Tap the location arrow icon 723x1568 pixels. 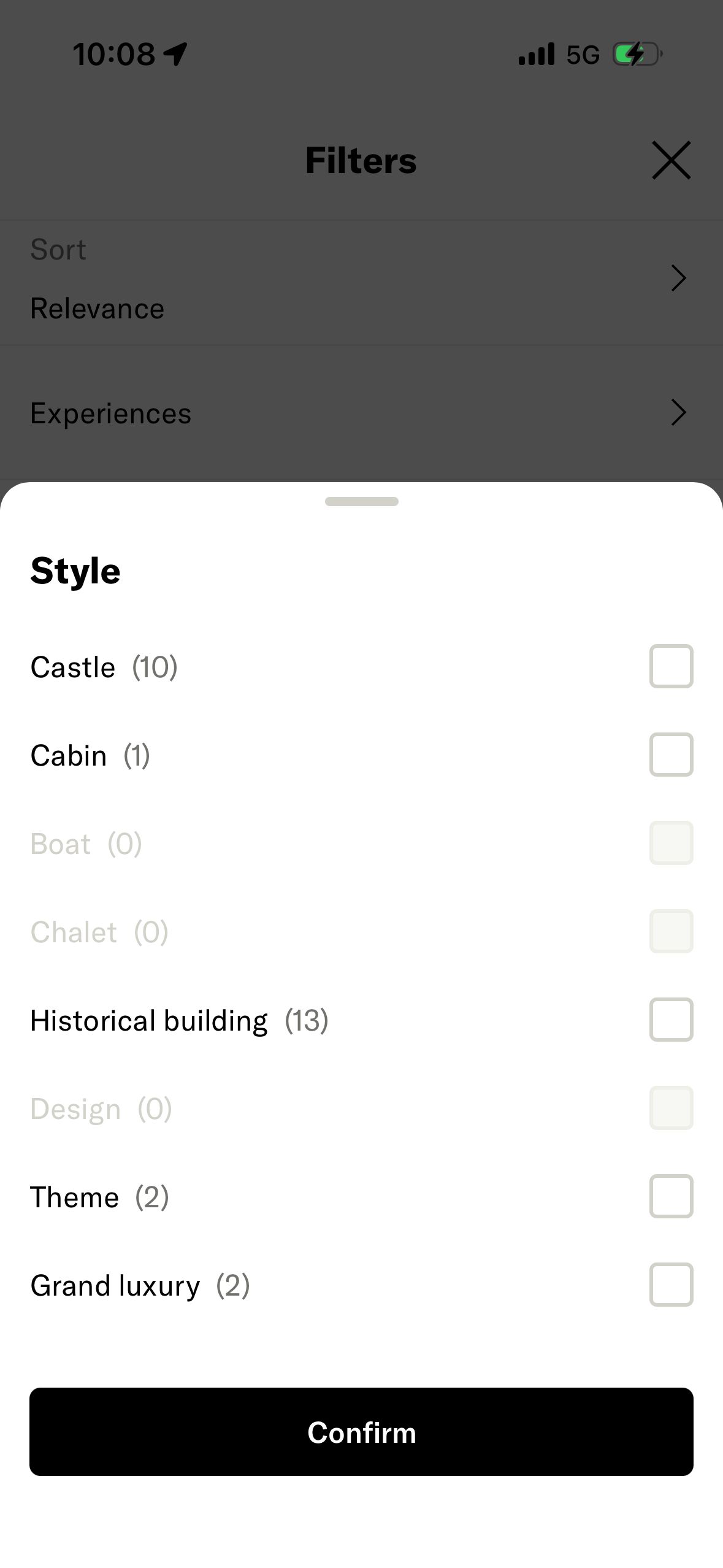175,54
